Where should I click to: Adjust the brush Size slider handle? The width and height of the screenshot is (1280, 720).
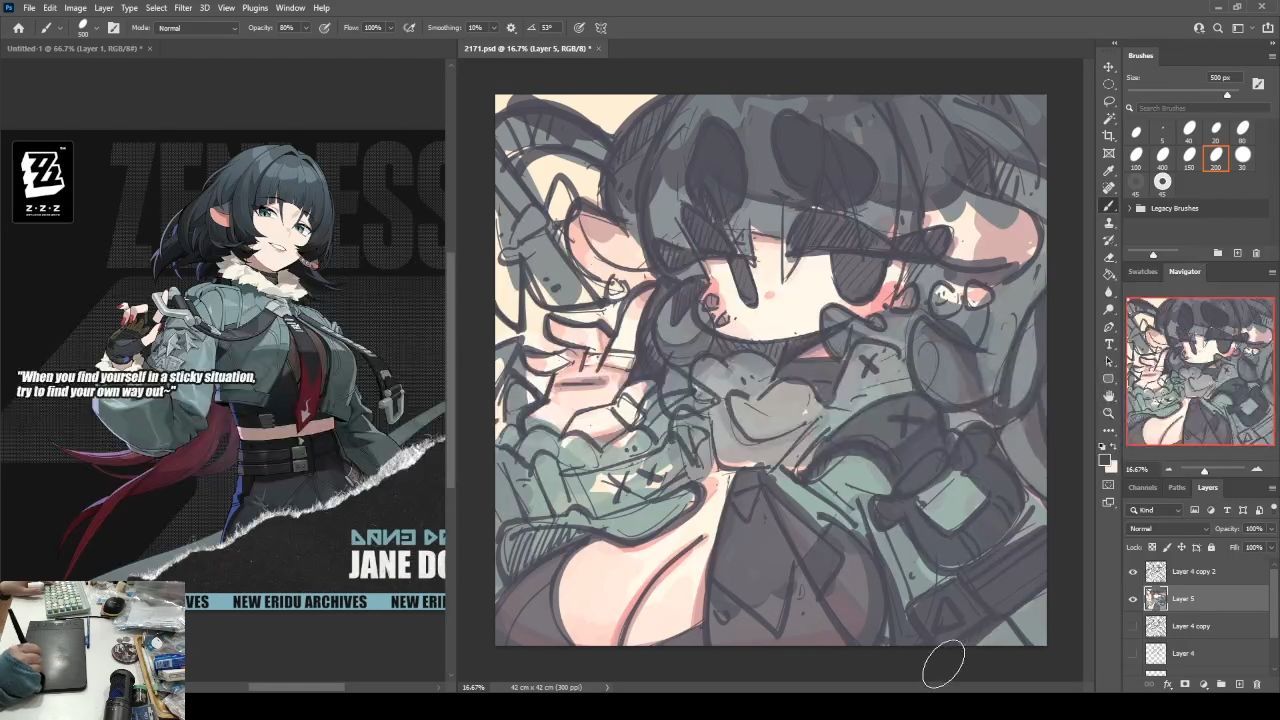coord(1227,95)
